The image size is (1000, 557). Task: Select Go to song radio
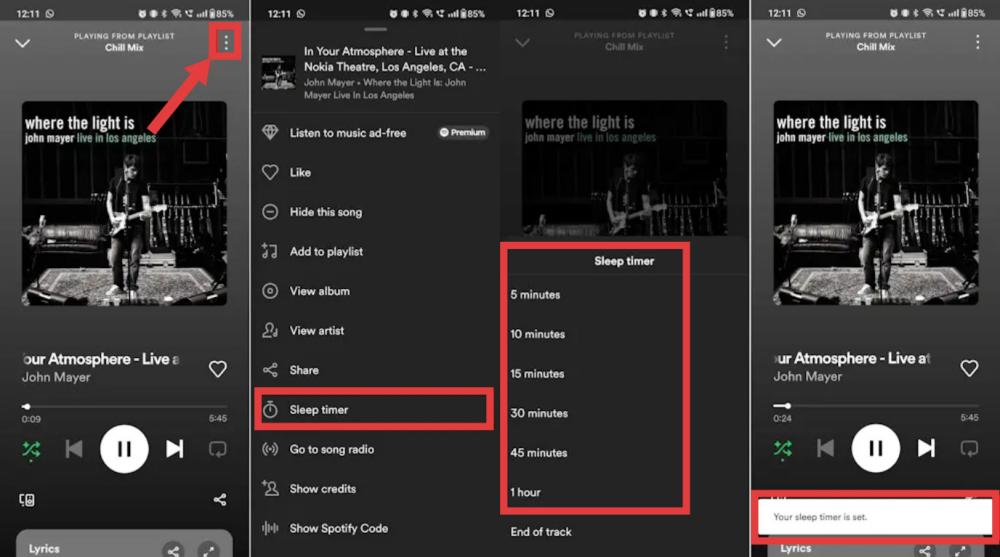tap(374, 449)
